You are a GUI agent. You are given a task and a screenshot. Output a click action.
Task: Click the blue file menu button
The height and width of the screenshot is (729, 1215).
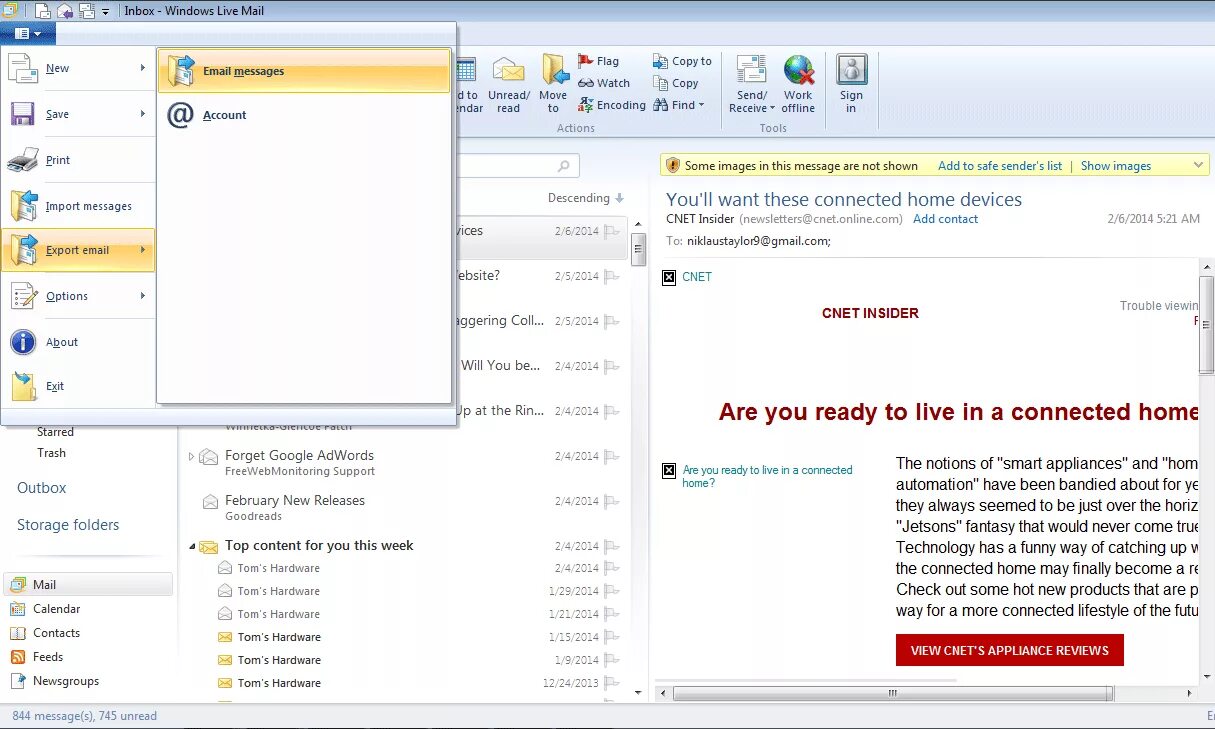[x=28, y=33]
